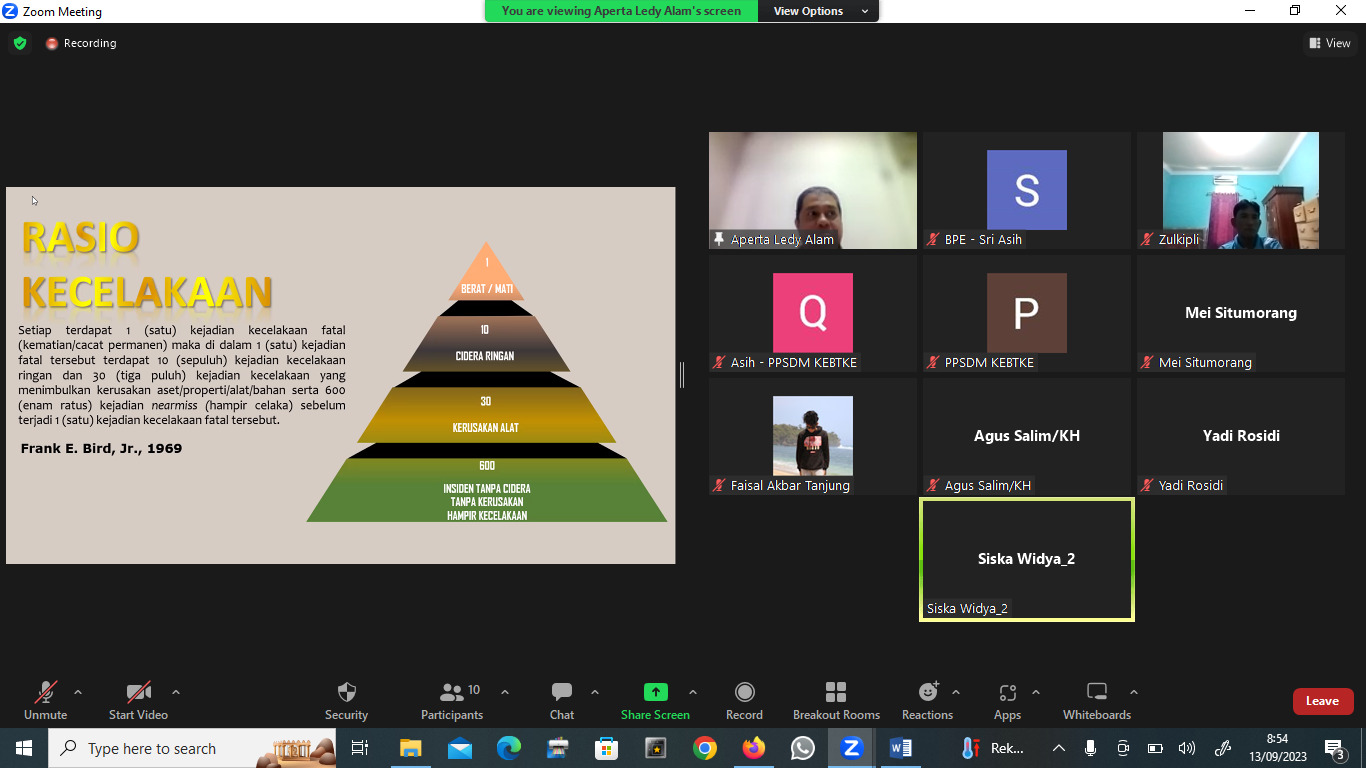Open the Reactions menu
This screenshot has width=1366, height=768.
(927, 693)
